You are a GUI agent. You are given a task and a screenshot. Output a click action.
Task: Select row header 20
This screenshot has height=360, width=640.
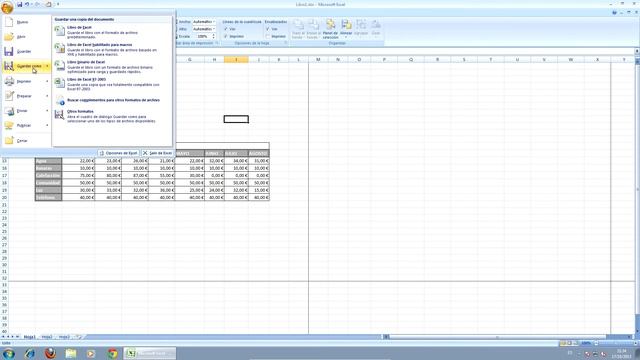(x=4, y=198)
